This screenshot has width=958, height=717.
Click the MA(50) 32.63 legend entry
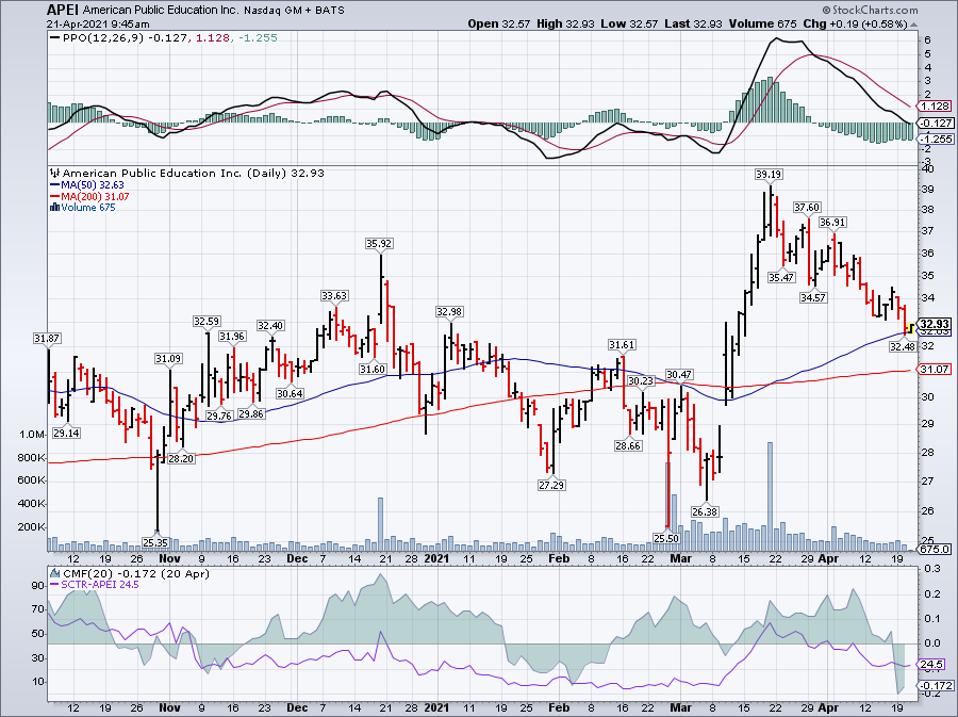(x=92, y=184)
